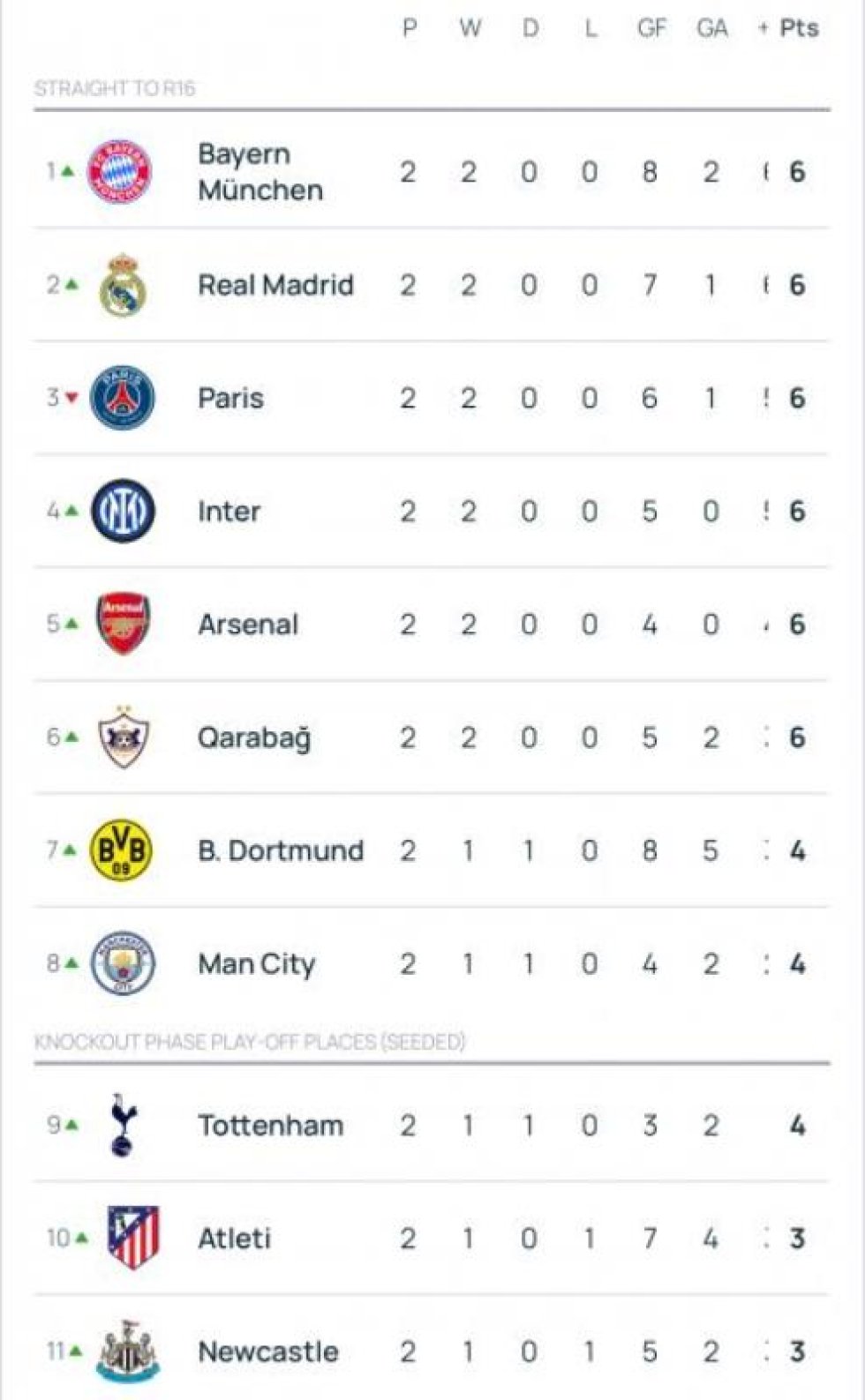Click the Real Madrid club crest

coord(122,285)
